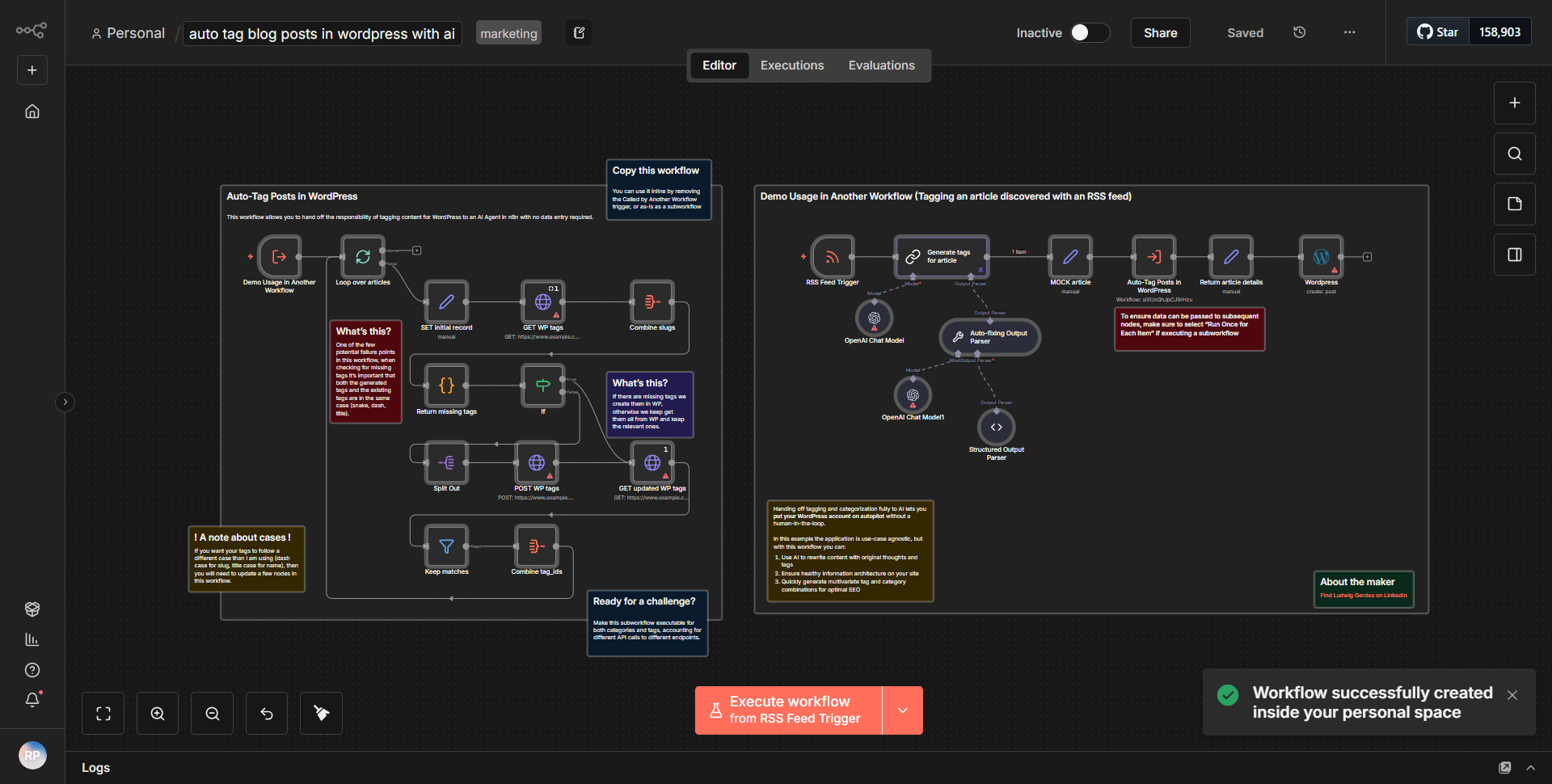Toggle workflow Inactive switch
This screenshot has height=784, width=1552.
tap(1090, 32)
